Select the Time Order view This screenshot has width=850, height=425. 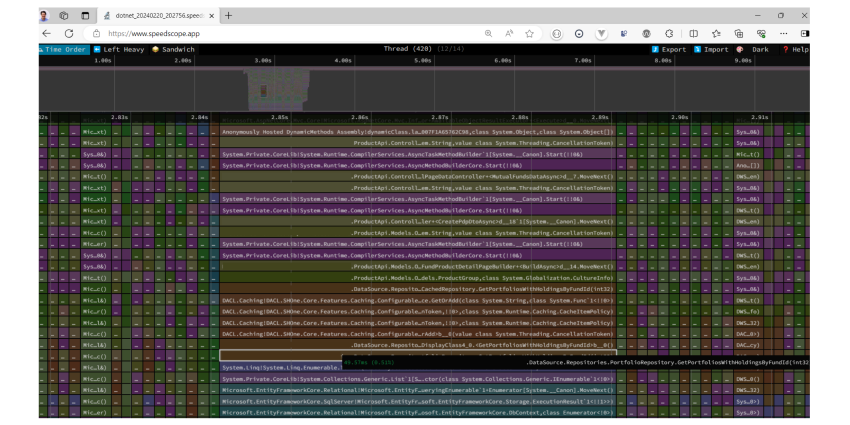tap(63, 49)
